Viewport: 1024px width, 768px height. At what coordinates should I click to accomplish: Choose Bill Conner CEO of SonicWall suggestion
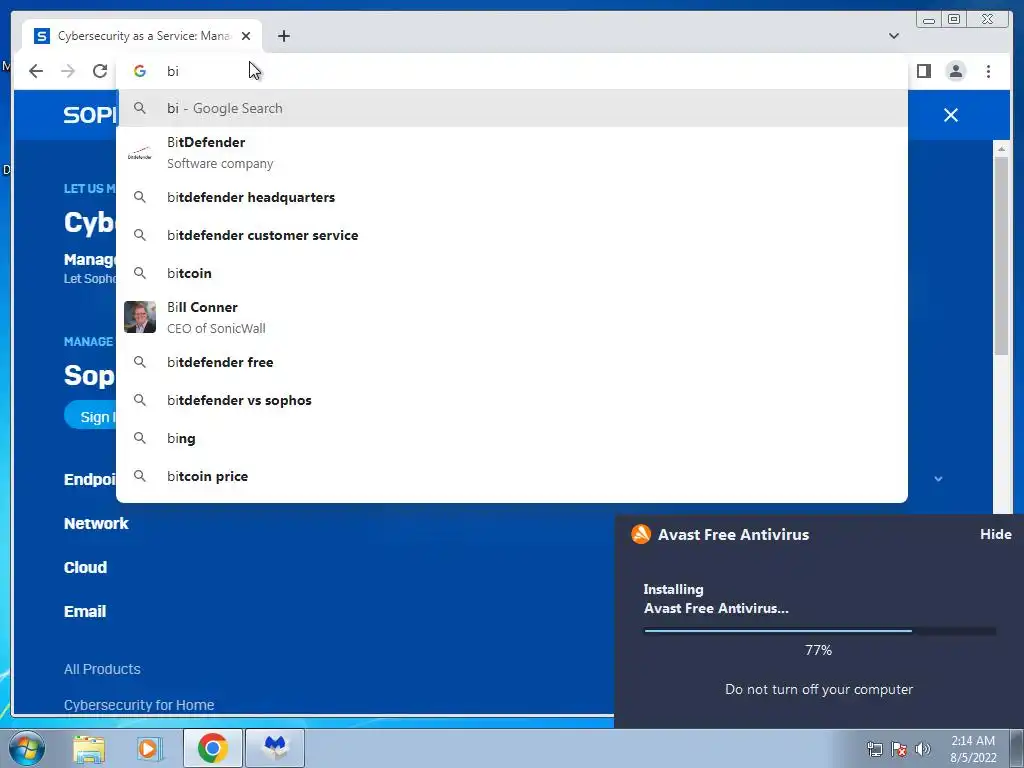click(x=512, y=317)
